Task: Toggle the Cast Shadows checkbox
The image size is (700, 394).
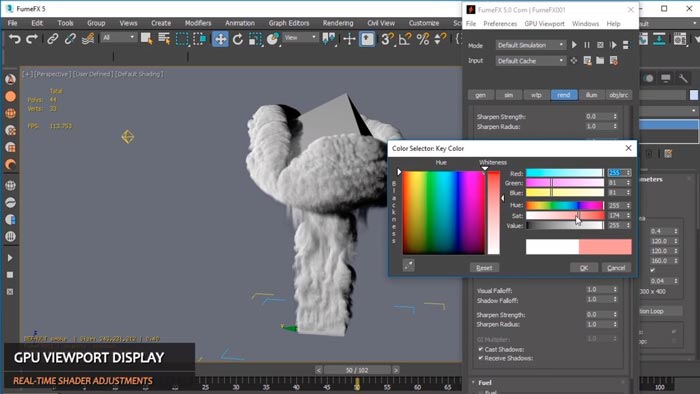Action: (x=481, y=349)
